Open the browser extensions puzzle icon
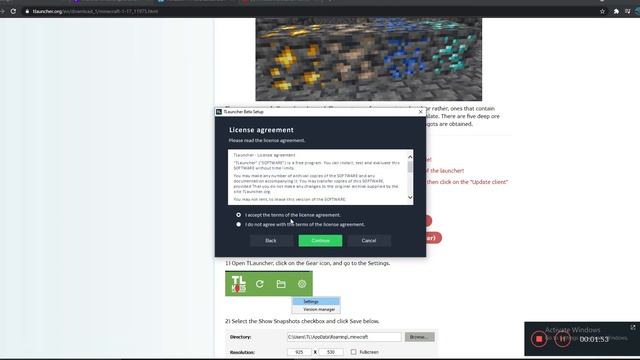The width and height of the screenshot is (640, 360). (616, 11)
